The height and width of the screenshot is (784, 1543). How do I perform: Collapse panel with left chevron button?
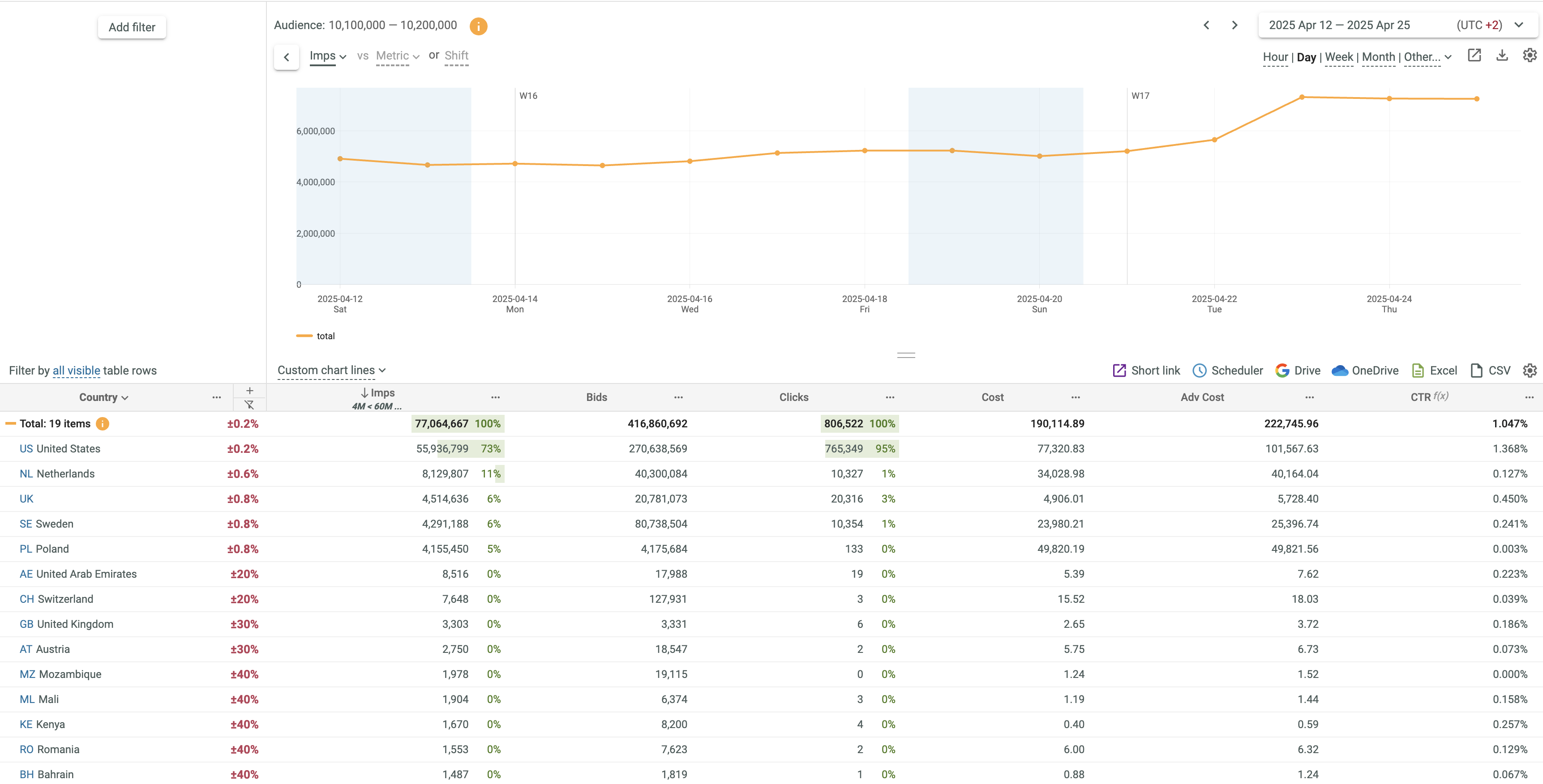tap(286, 57)
